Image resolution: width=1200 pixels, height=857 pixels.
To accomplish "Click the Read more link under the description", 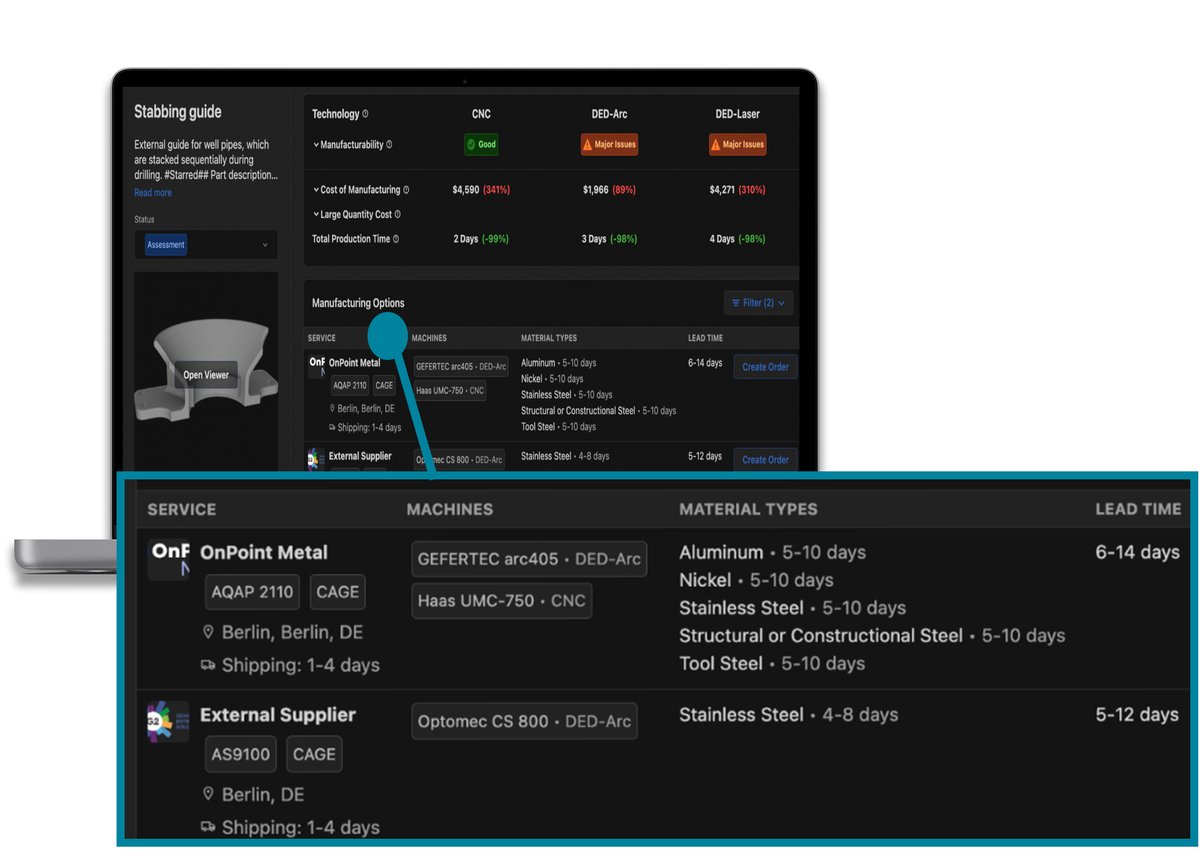I will 153,193.
